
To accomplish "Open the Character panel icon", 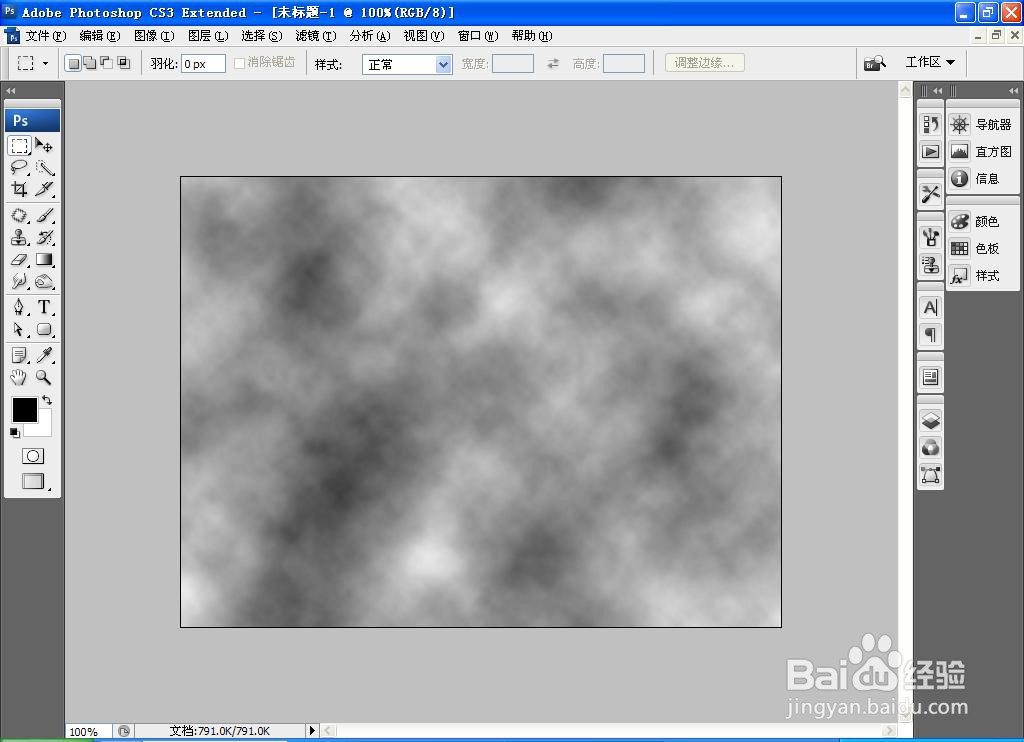I will [x=931, y=307].
